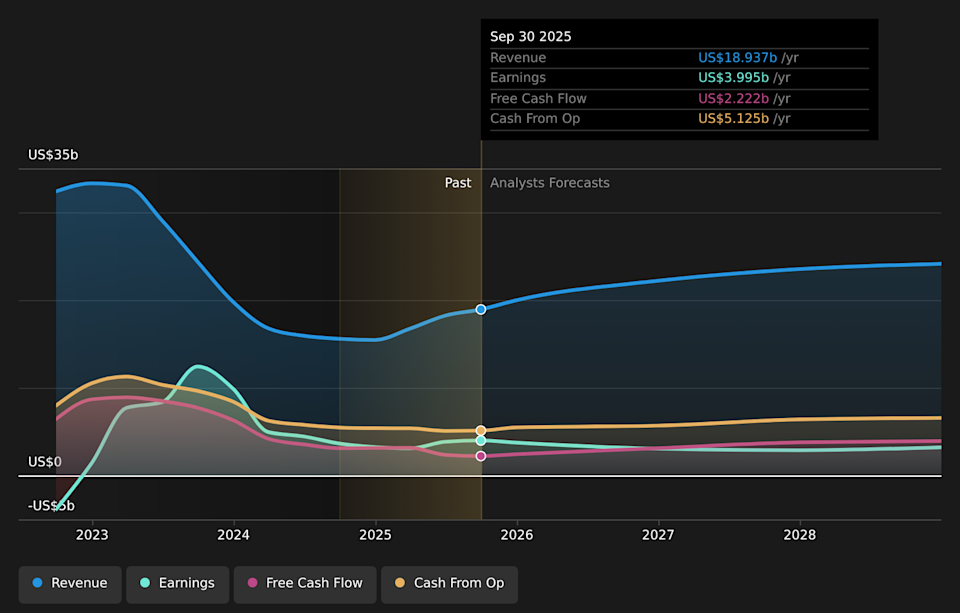
Task: Click the 2026 label on the x-axis
Action: tap(516, 535)
